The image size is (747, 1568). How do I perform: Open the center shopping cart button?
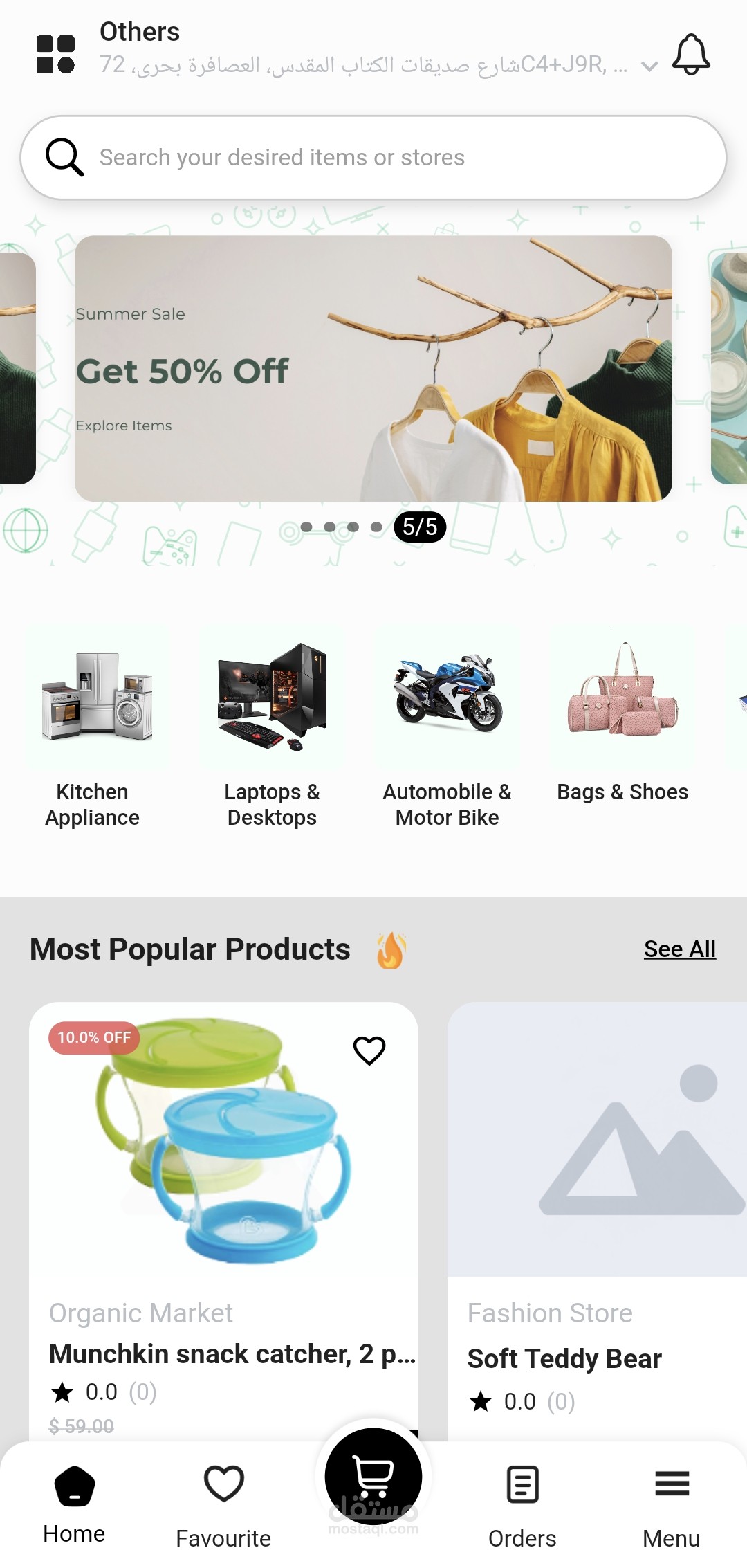(373, 1476)
